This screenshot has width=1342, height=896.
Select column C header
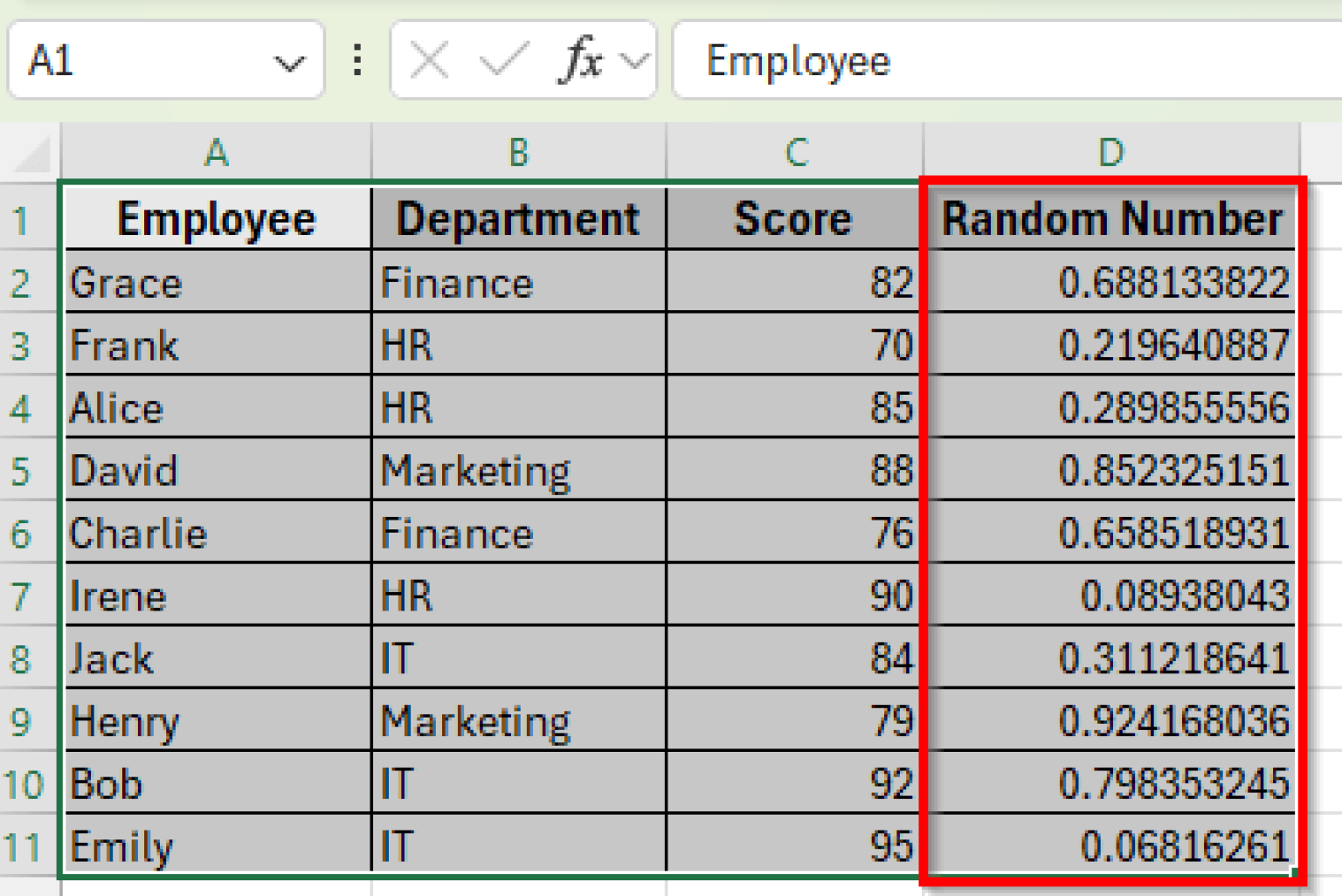[795, 153]
